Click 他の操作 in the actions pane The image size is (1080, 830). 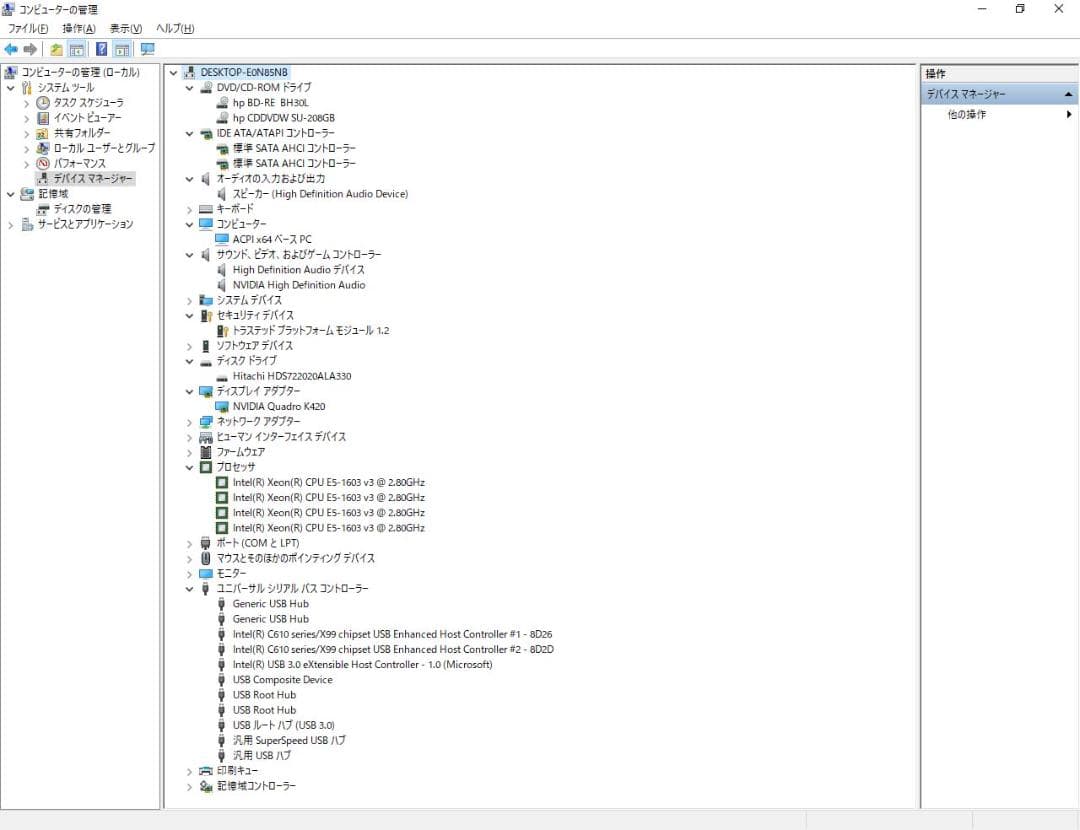[966, 115]
